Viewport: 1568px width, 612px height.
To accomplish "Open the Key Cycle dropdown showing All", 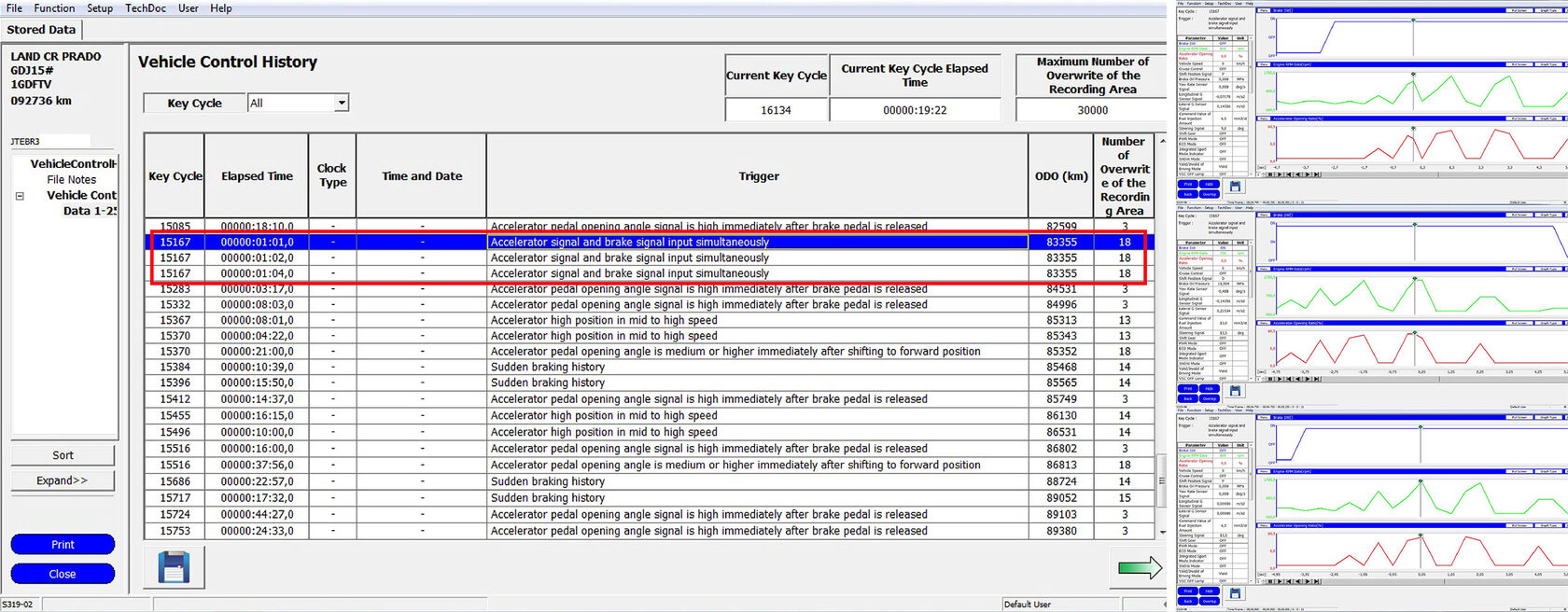I will point(299,103).
